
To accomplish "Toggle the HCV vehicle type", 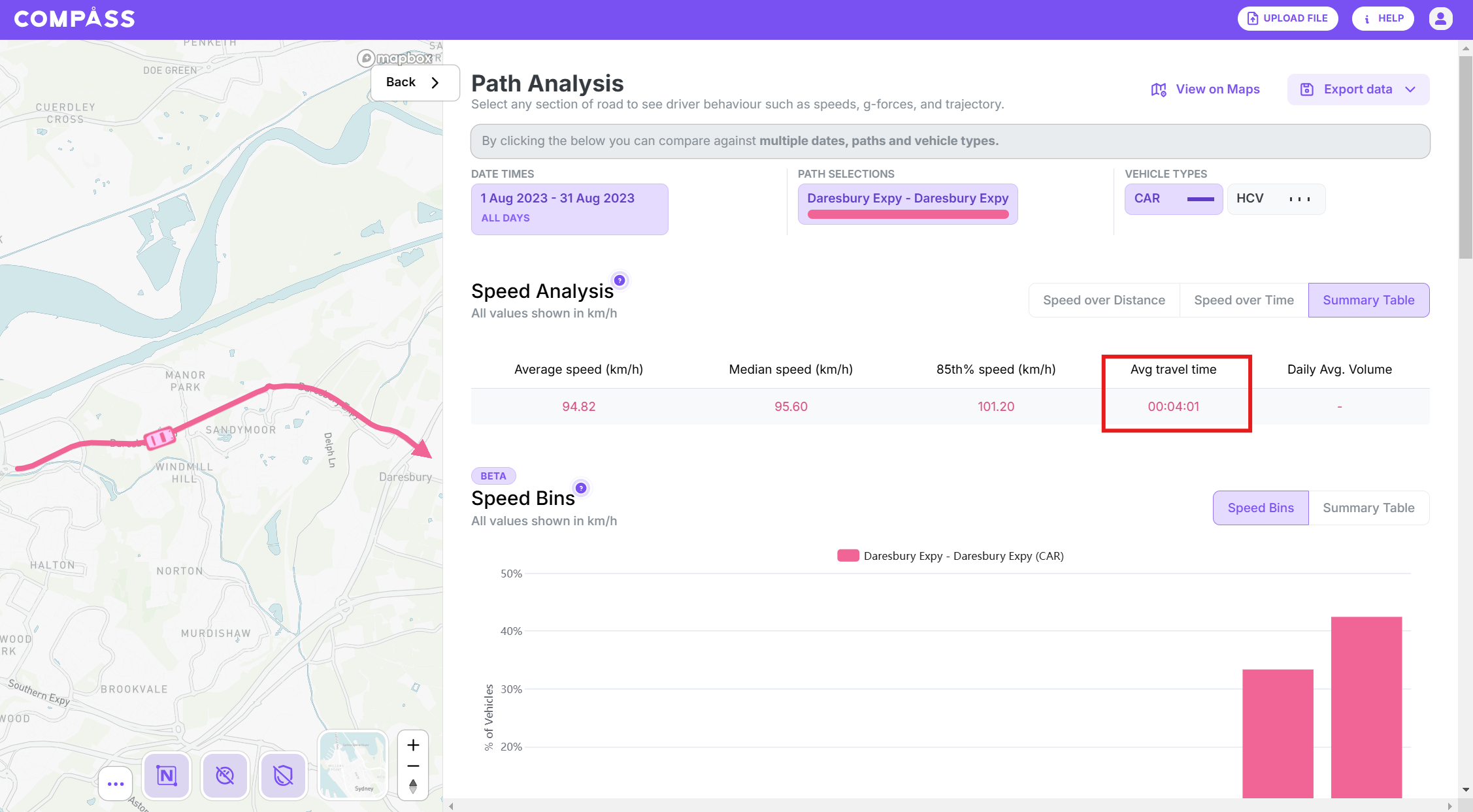I will click(x=1276, y=199).
